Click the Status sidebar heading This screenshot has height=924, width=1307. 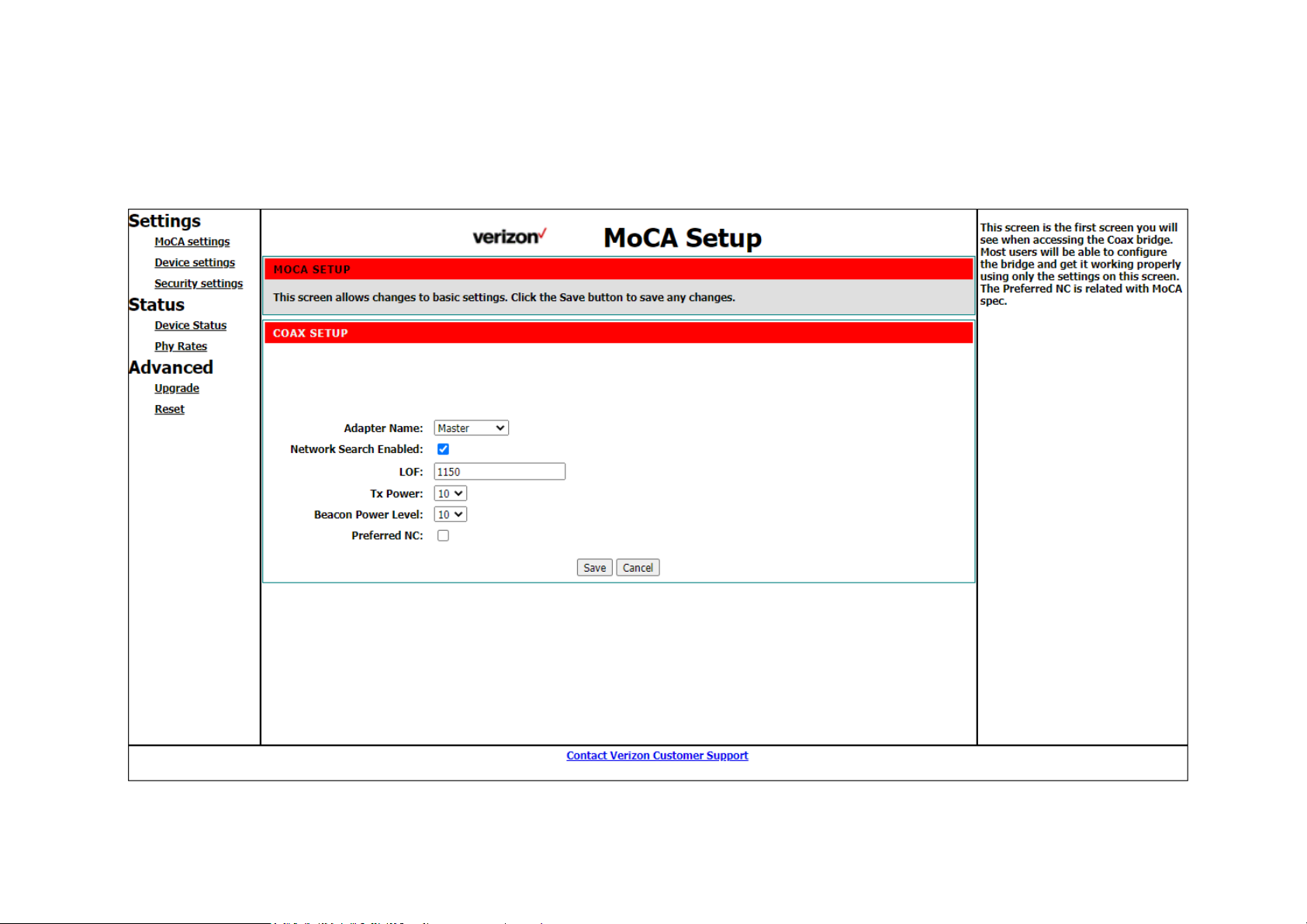coord(157,305)
